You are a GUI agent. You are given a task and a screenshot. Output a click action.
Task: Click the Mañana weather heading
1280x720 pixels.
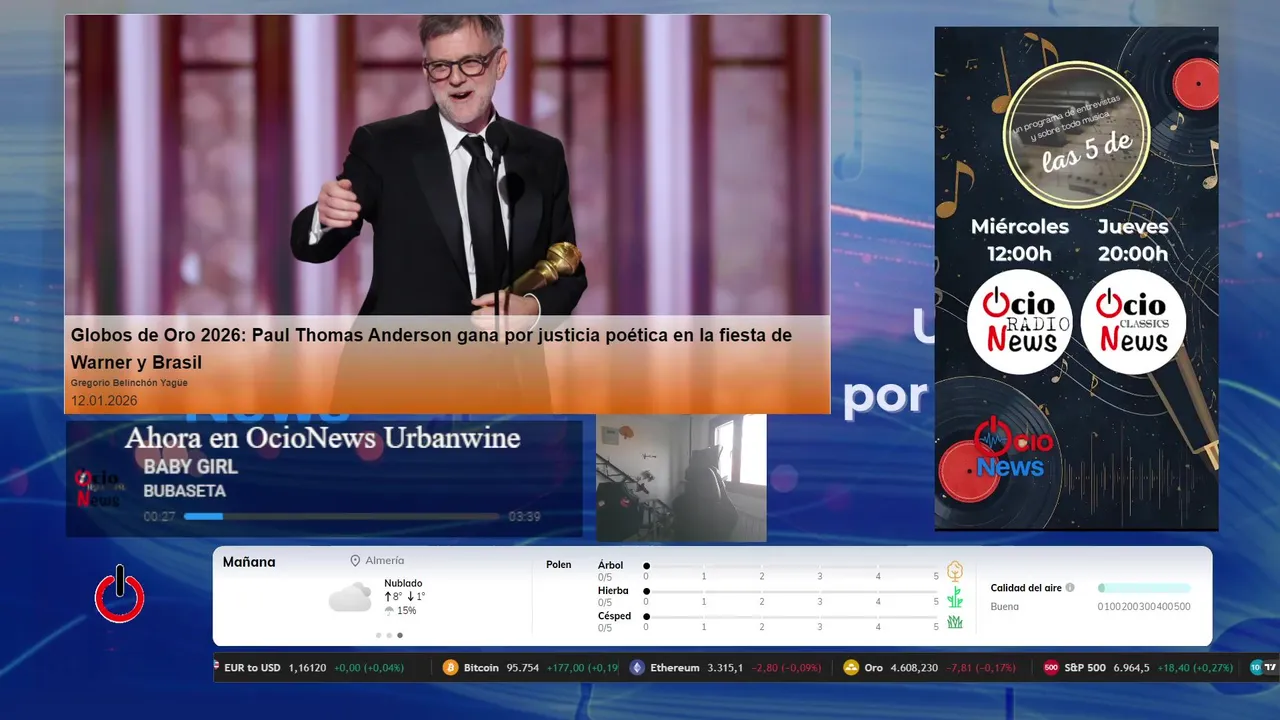coord(249,562)
